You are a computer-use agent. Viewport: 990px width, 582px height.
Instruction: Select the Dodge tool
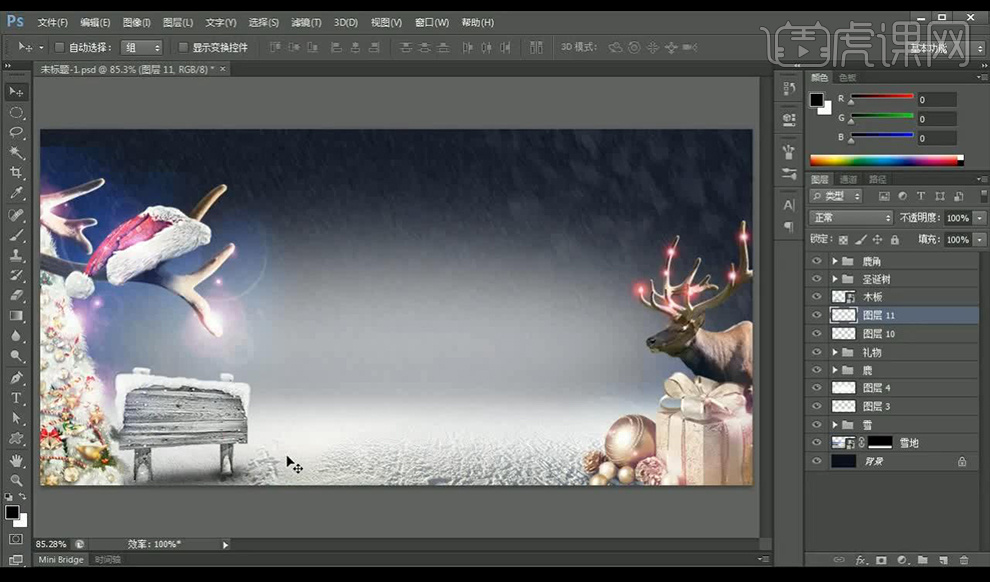[16, 356]
